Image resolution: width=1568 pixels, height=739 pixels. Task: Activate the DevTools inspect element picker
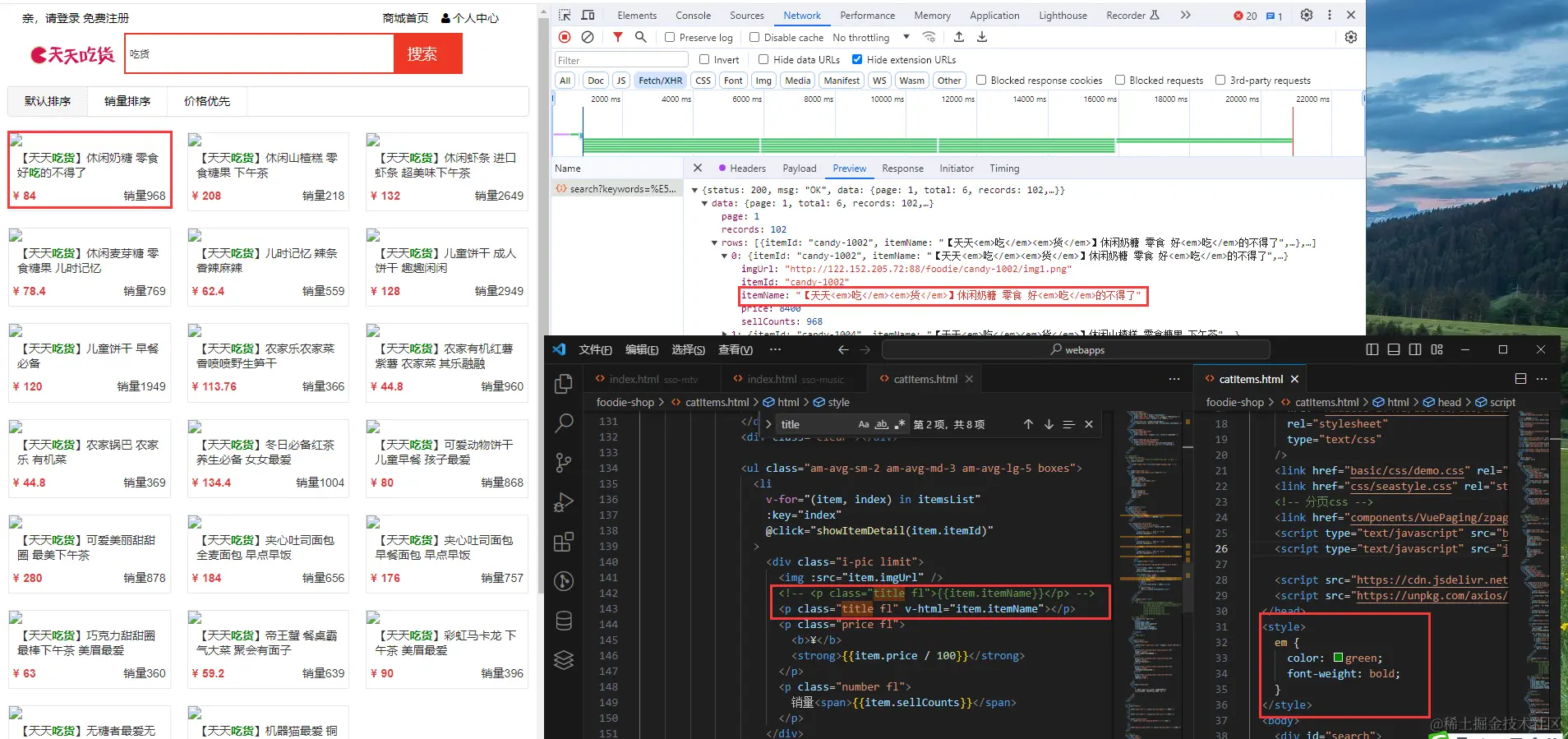click(x=565, y=15)
